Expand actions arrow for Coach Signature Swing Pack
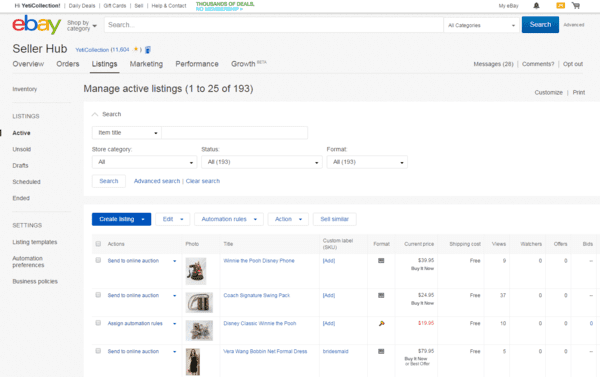This screenshot has height=377, width=600. 175,296
